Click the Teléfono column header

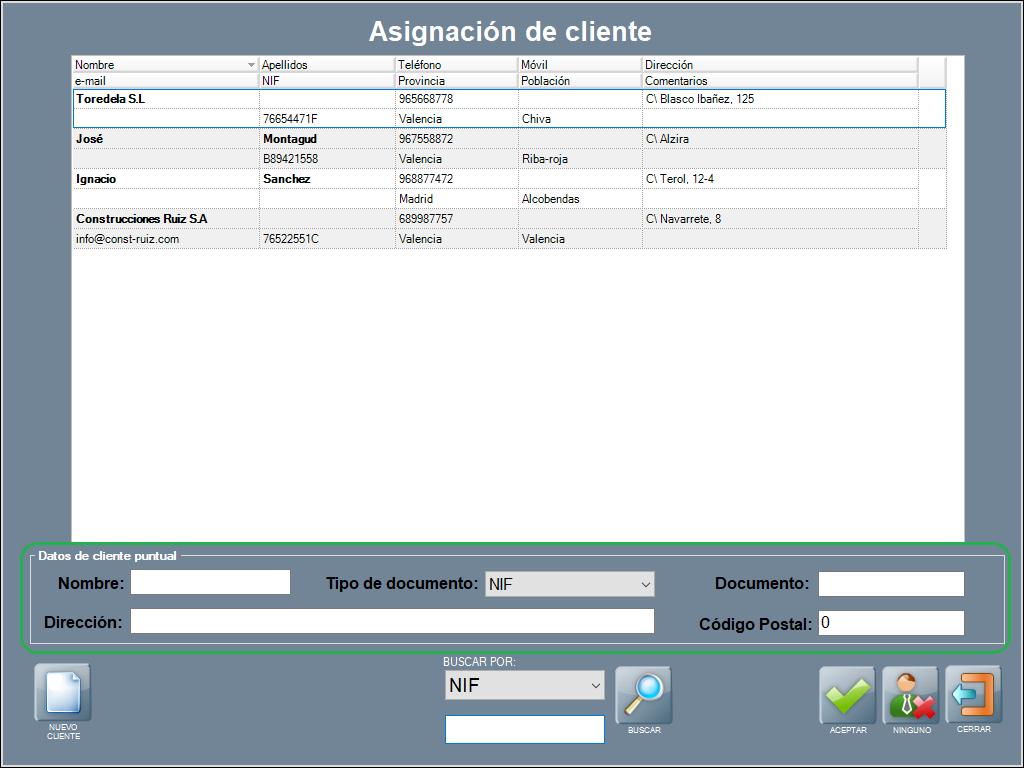click(x=455, y=65)
